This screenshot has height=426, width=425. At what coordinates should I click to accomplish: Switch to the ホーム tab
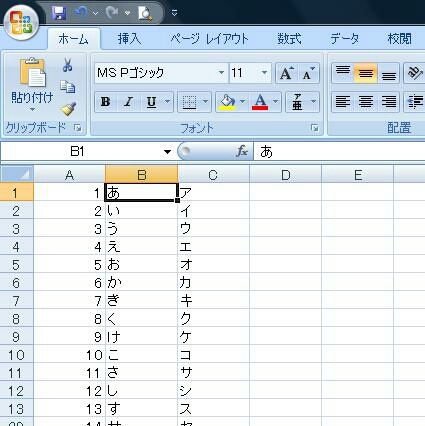pyautogui.click(x=73, y=39)
